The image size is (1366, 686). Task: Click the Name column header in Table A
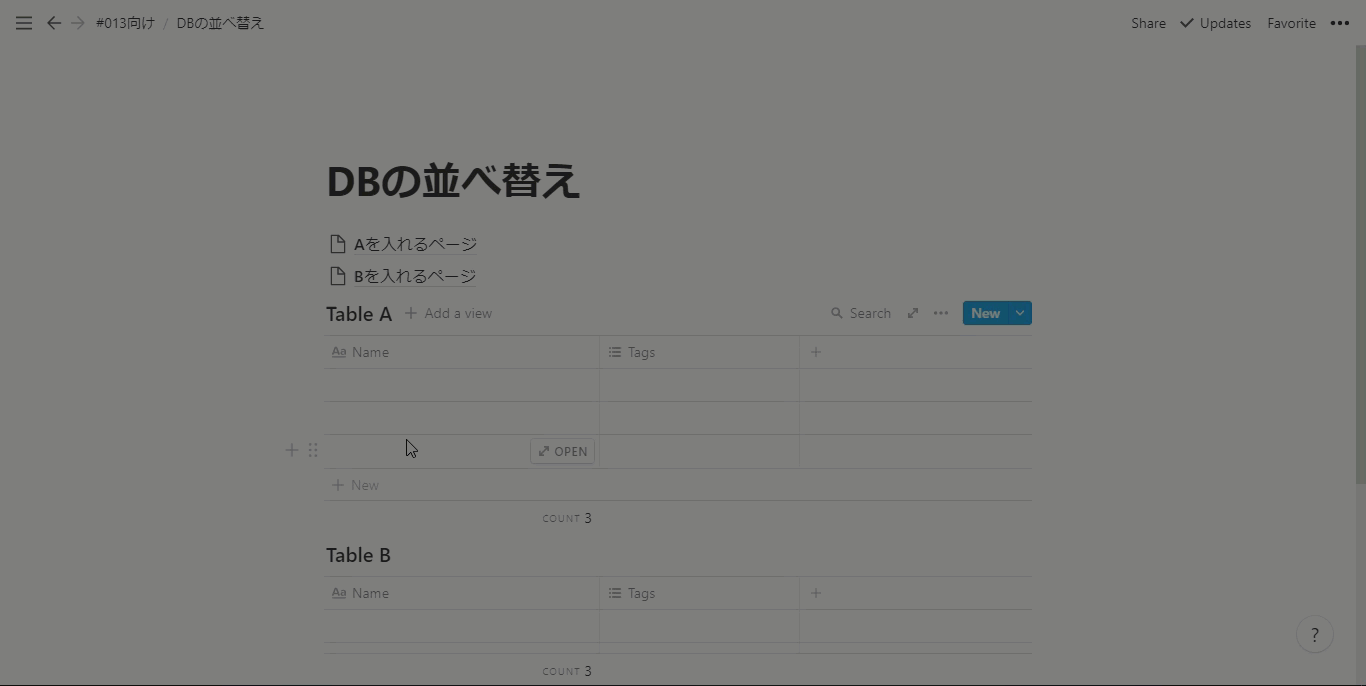[x=462, y=352]
